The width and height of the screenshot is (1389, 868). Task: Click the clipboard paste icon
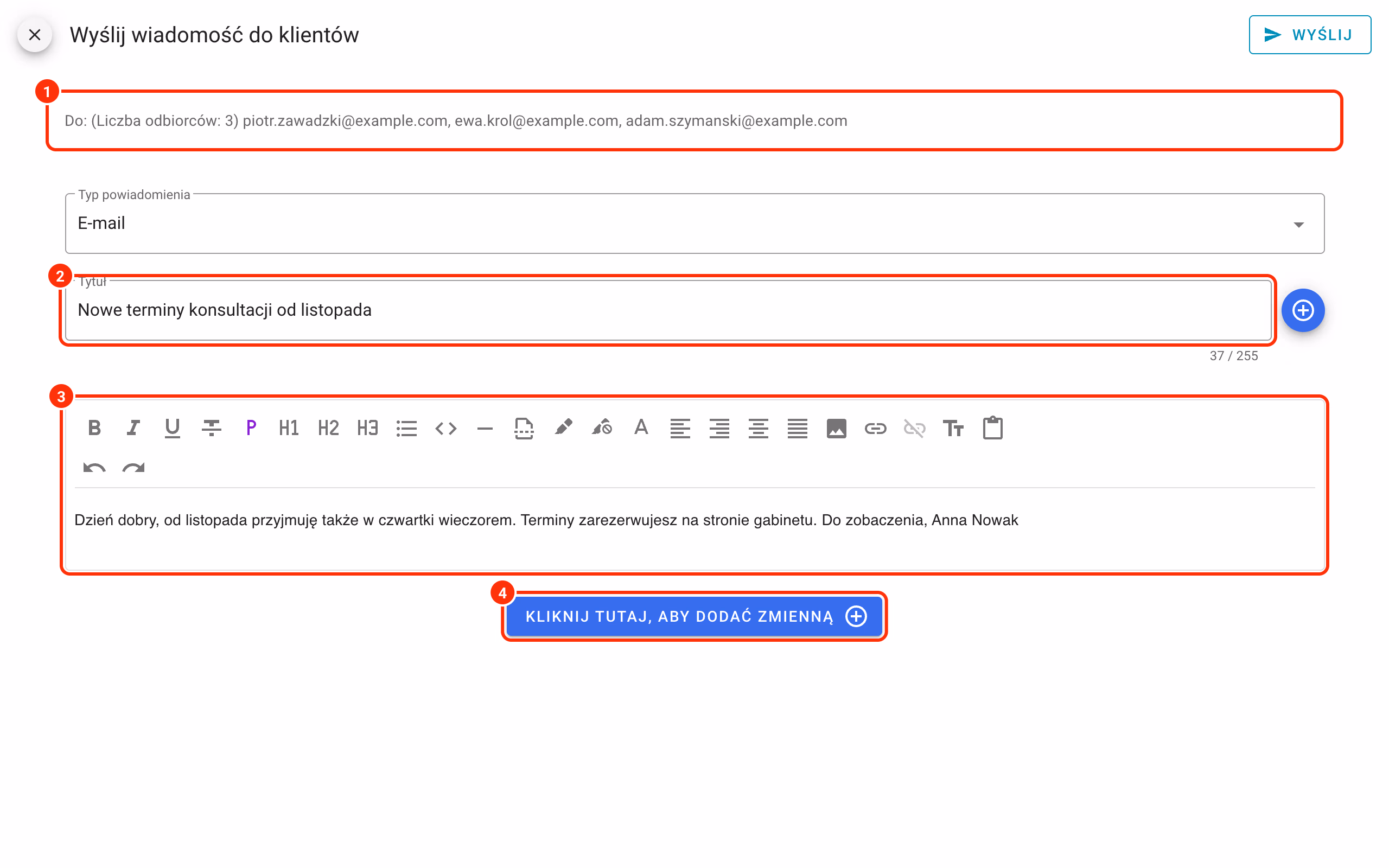pos(992,428)
